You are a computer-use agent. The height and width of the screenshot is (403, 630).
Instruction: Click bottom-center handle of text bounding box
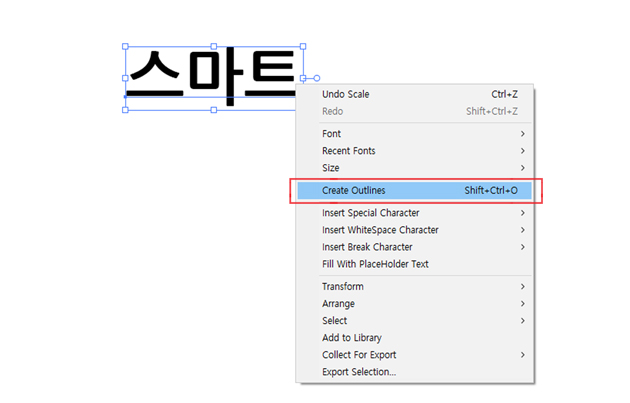[214, 110]
